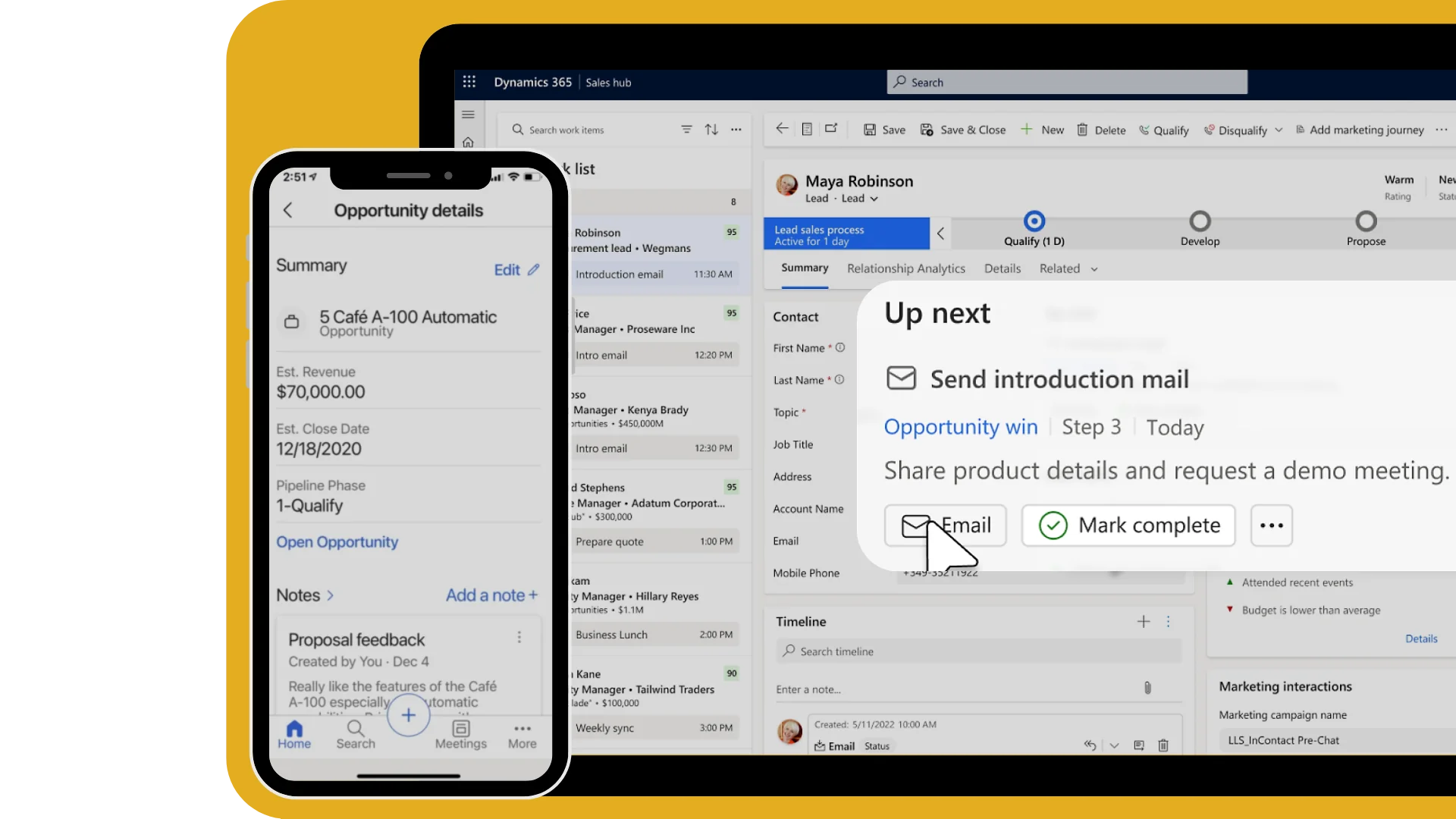Tap Add a note + on phone
Viewport: 1456px width, 819px height.
(491, 595)
